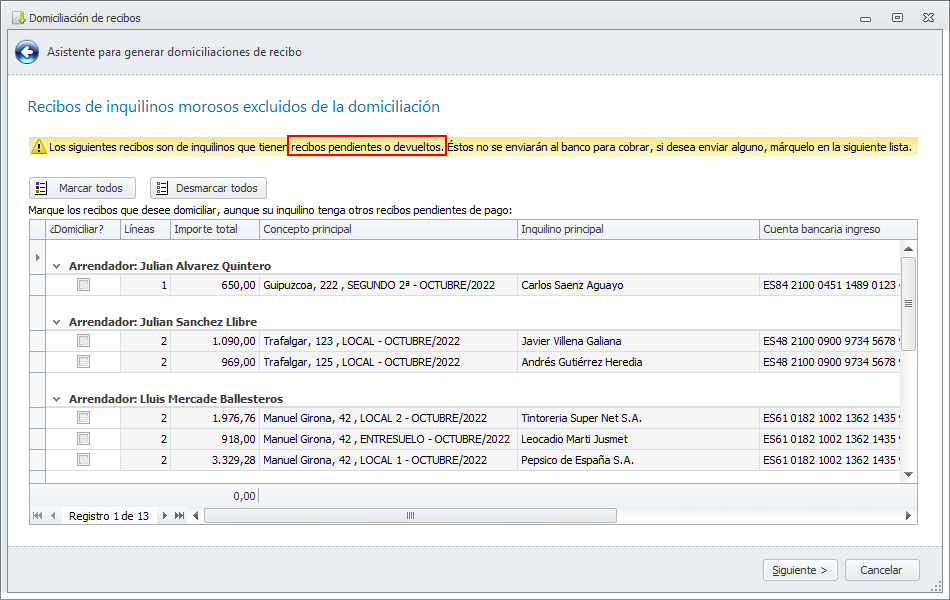Select the Javier Villena Galiana tenant cell
Image resolution: width=950 pixels, height=600 pixels.
click(639, 341)
